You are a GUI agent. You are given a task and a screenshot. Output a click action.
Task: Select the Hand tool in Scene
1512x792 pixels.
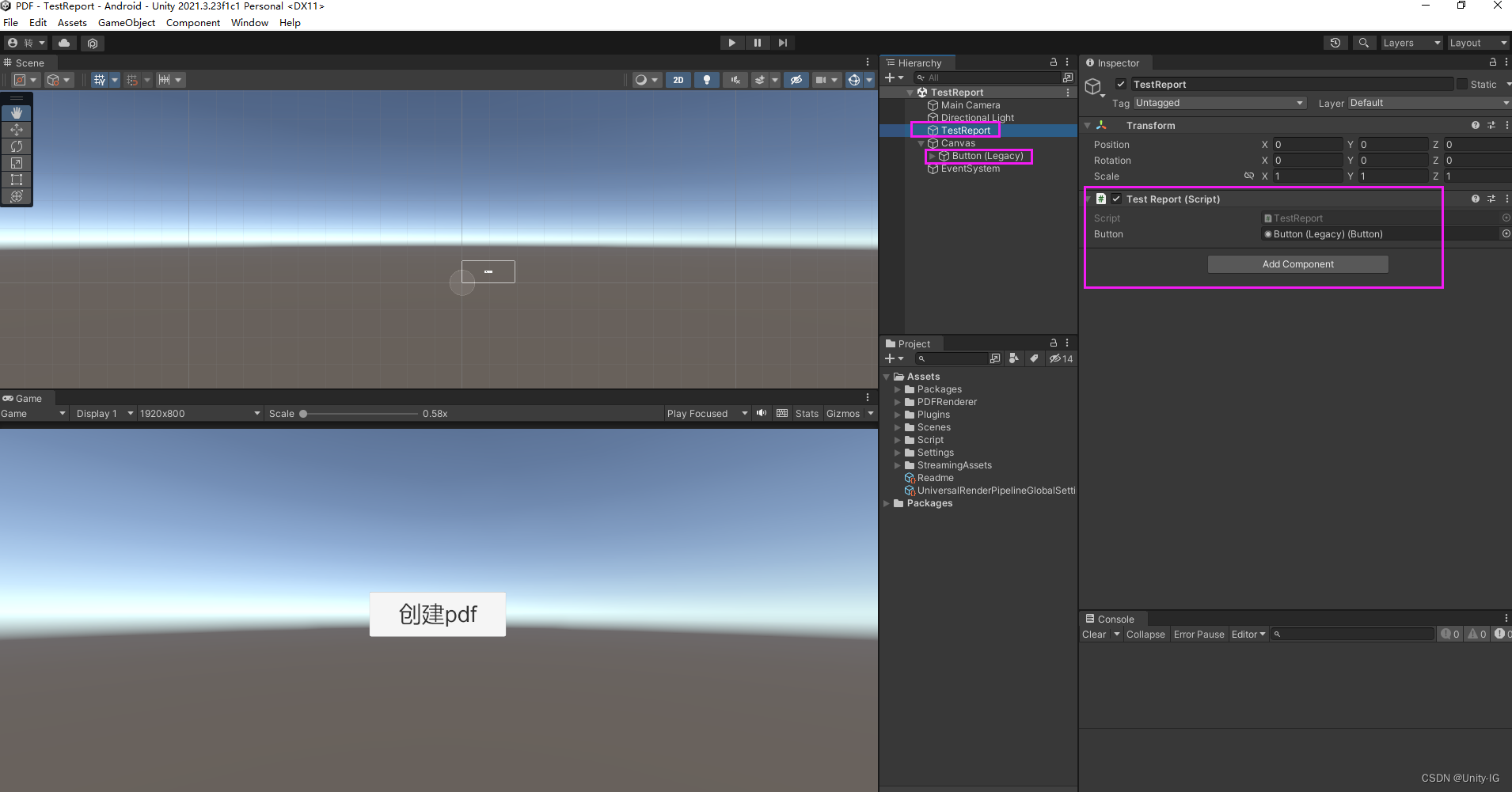(17, 113)
